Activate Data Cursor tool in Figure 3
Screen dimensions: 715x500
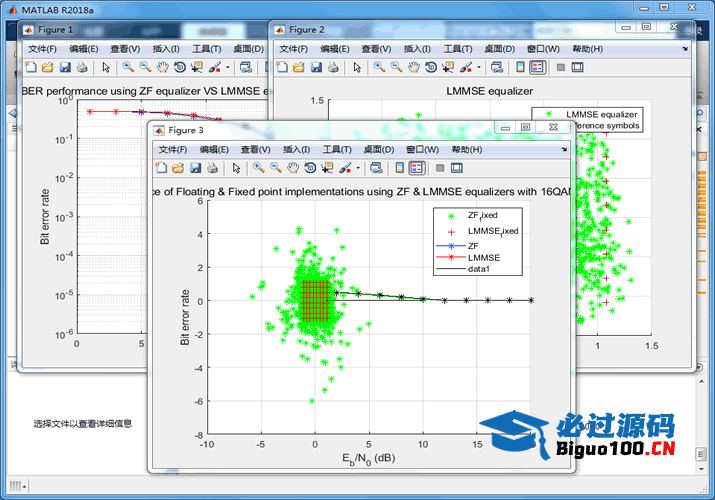[327, 168]
